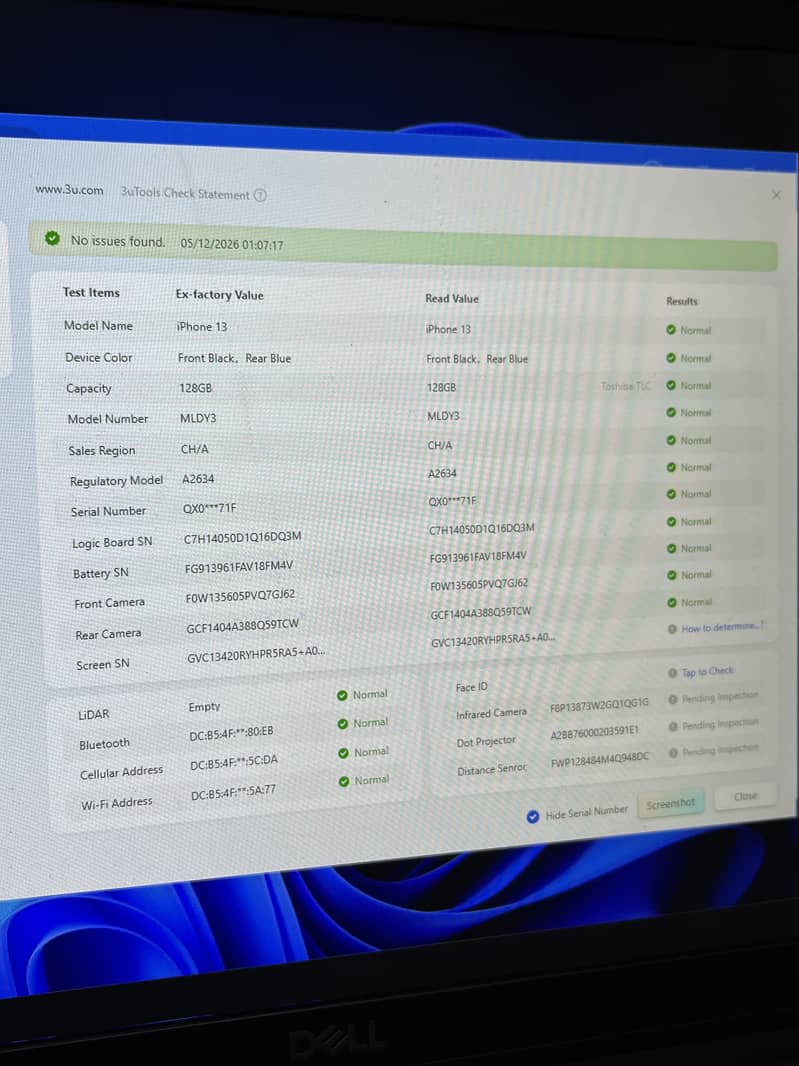Click the 3uTools Check Statement title text
799x1066 pixels.
[x=185, y=193]
